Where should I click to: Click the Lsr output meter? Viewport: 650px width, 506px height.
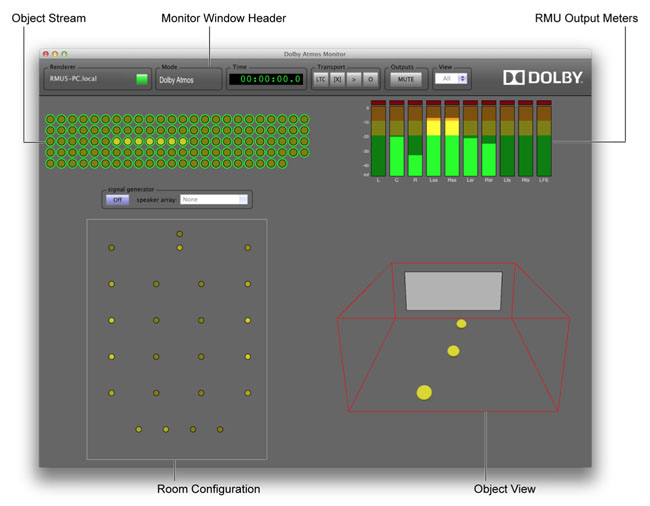tap(470, 141)
